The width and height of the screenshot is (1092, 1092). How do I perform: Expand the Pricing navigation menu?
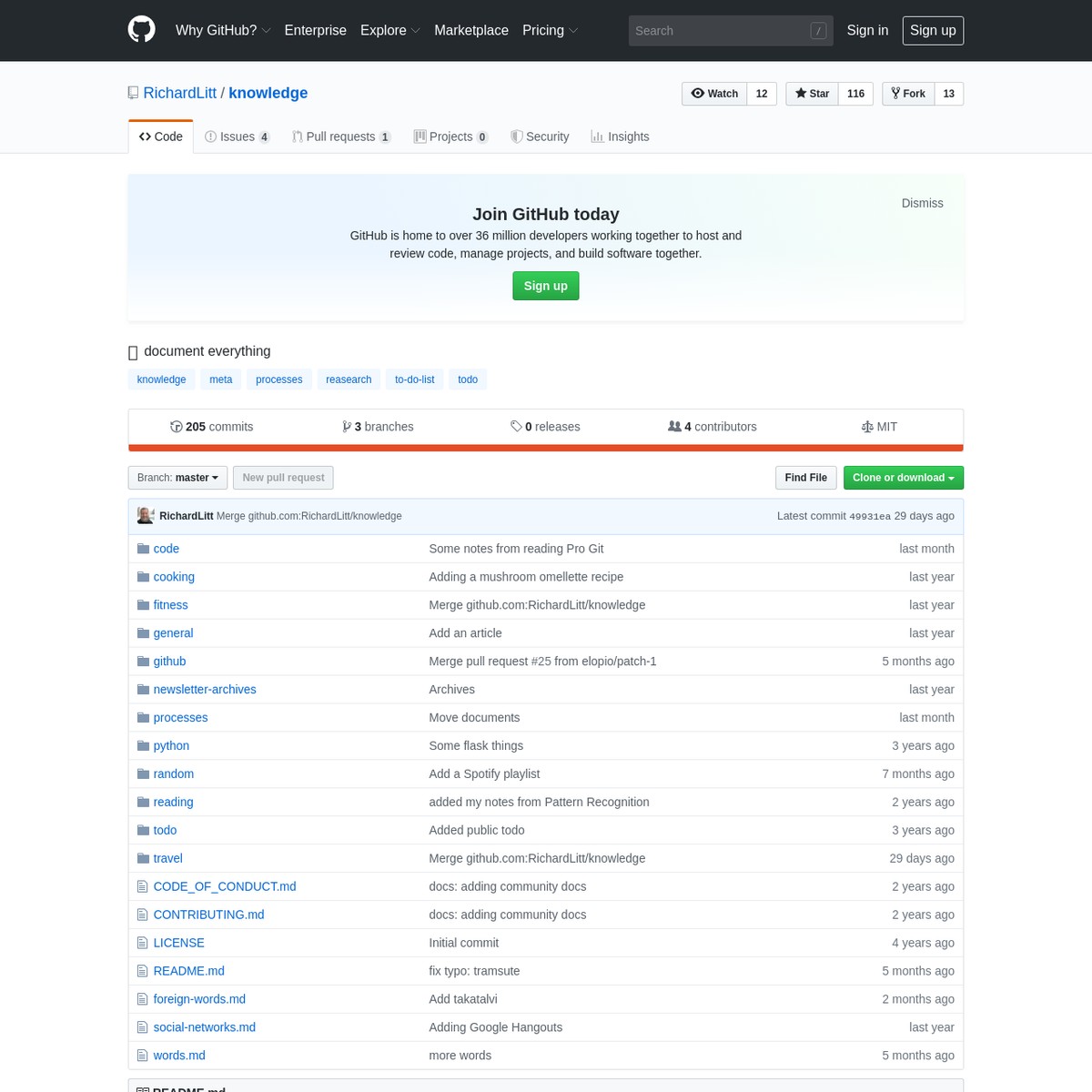550,30
